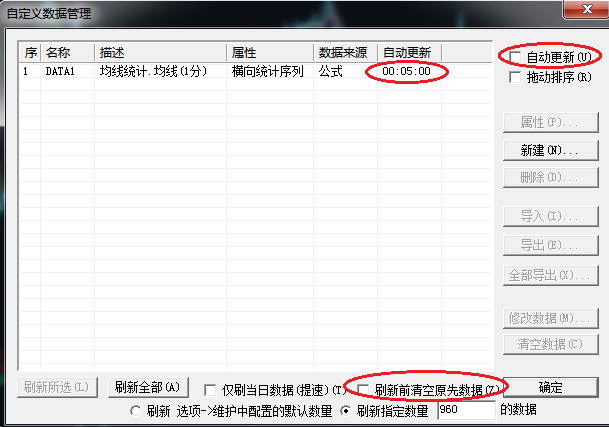This screenshot has width=609, height=427.
Task: Confirm with the 确定 button
Action: pos(550,387)
